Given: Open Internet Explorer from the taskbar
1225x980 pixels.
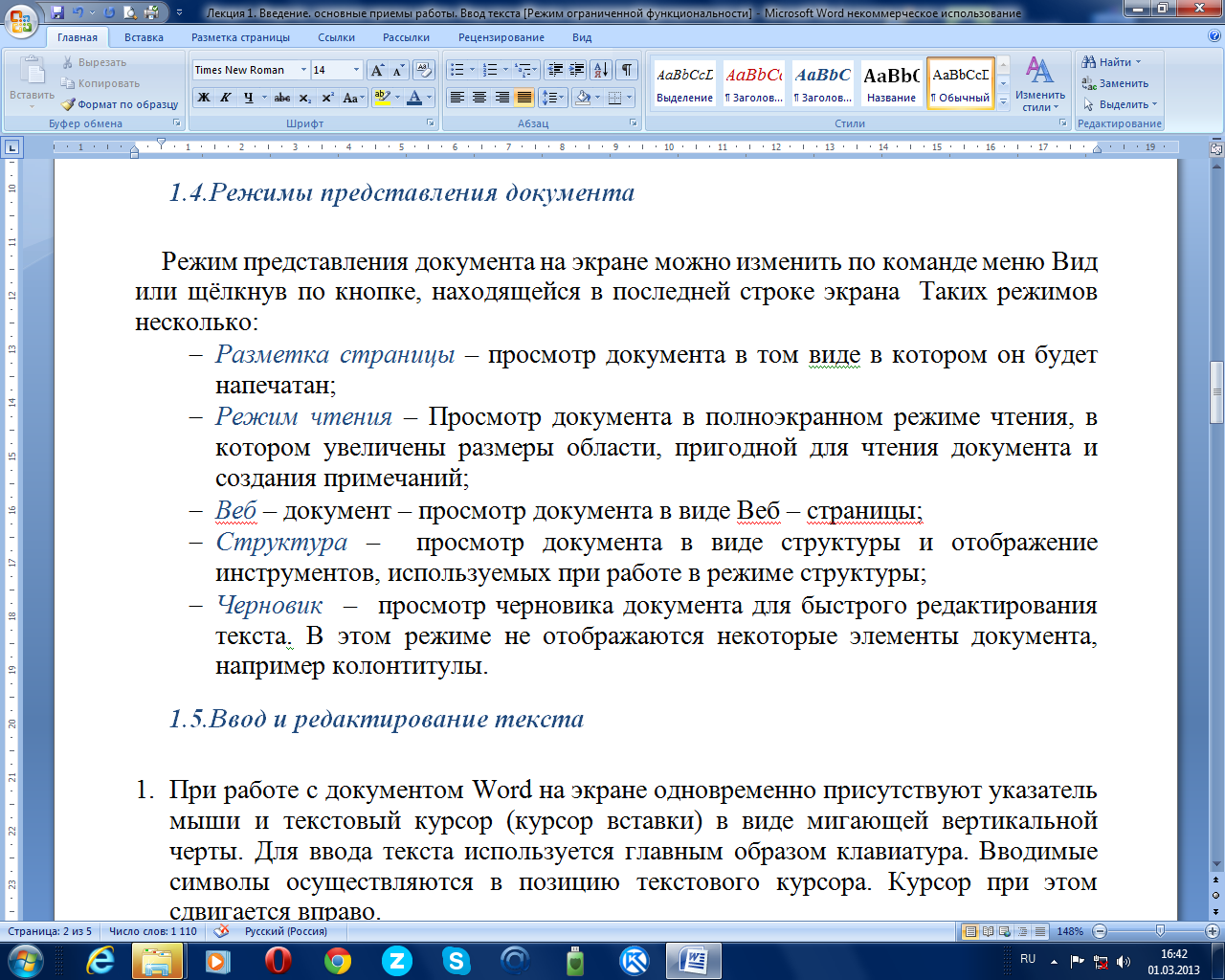Looking at the screenshot, I should (x=99, y=960).
